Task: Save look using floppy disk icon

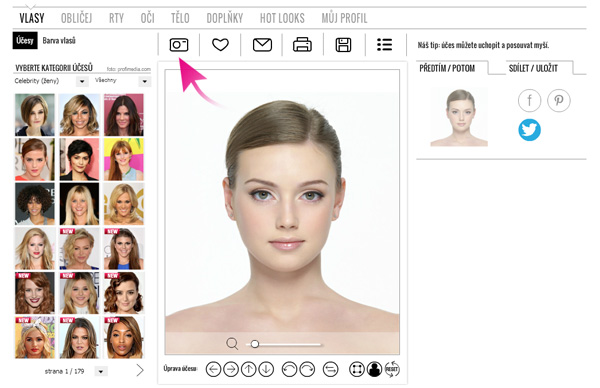Action: 343,45
